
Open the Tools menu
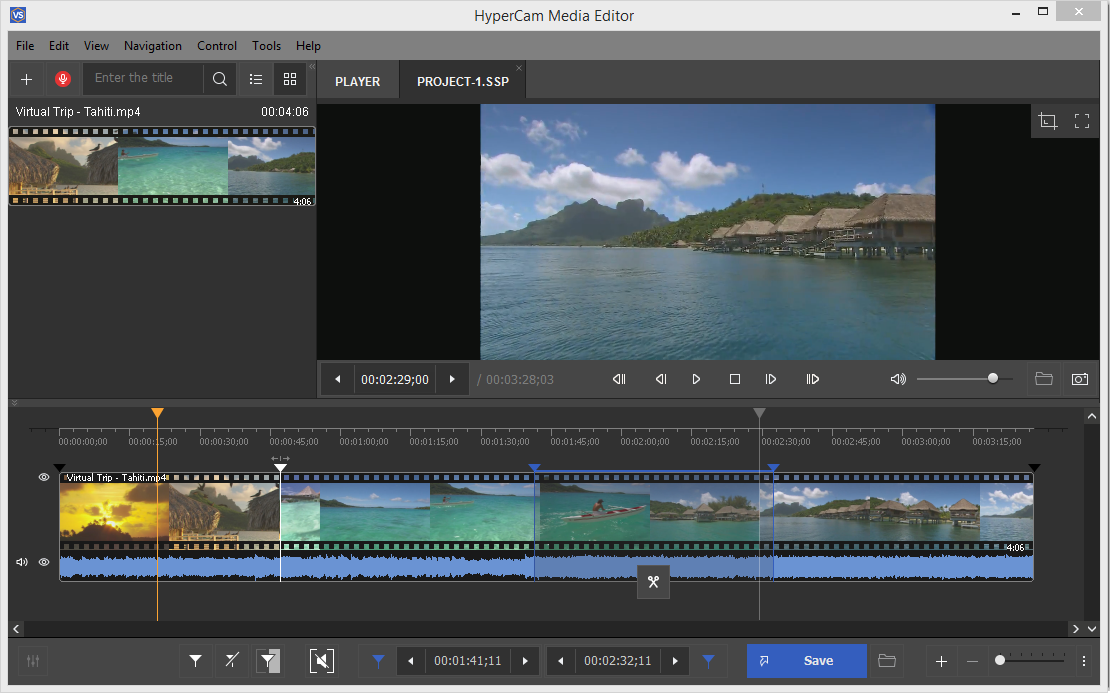point(266,46)
